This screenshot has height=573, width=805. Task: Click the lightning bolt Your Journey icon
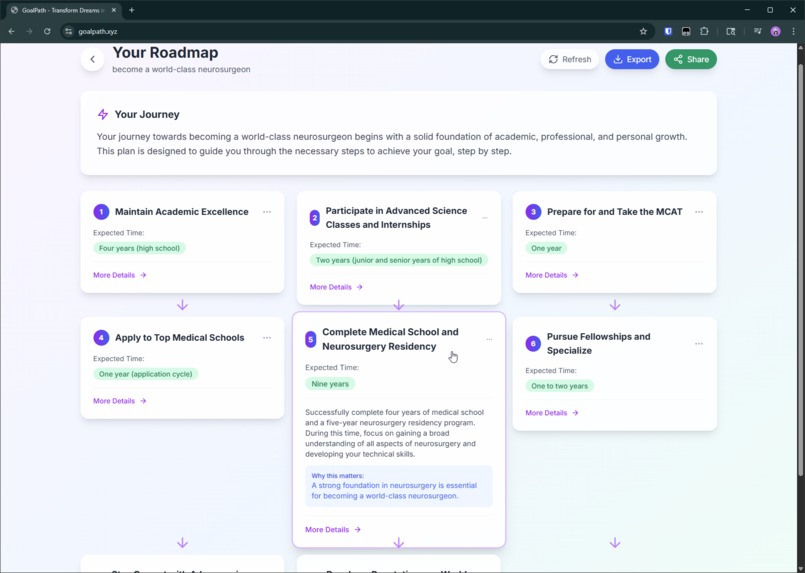[x=103, y=114]
